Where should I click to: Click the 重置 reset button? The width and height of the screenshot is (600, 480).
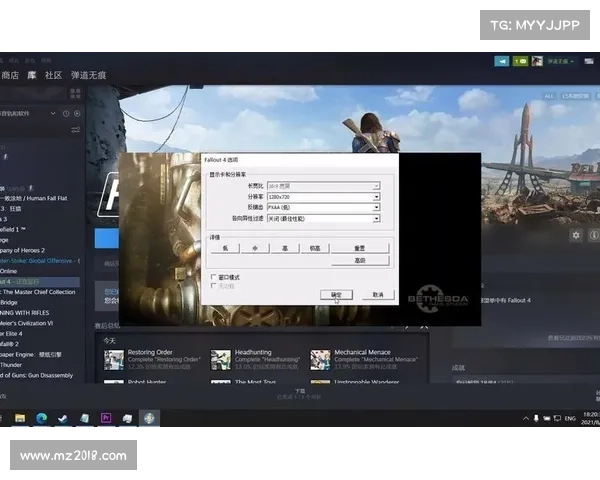(x=360, y=248)
